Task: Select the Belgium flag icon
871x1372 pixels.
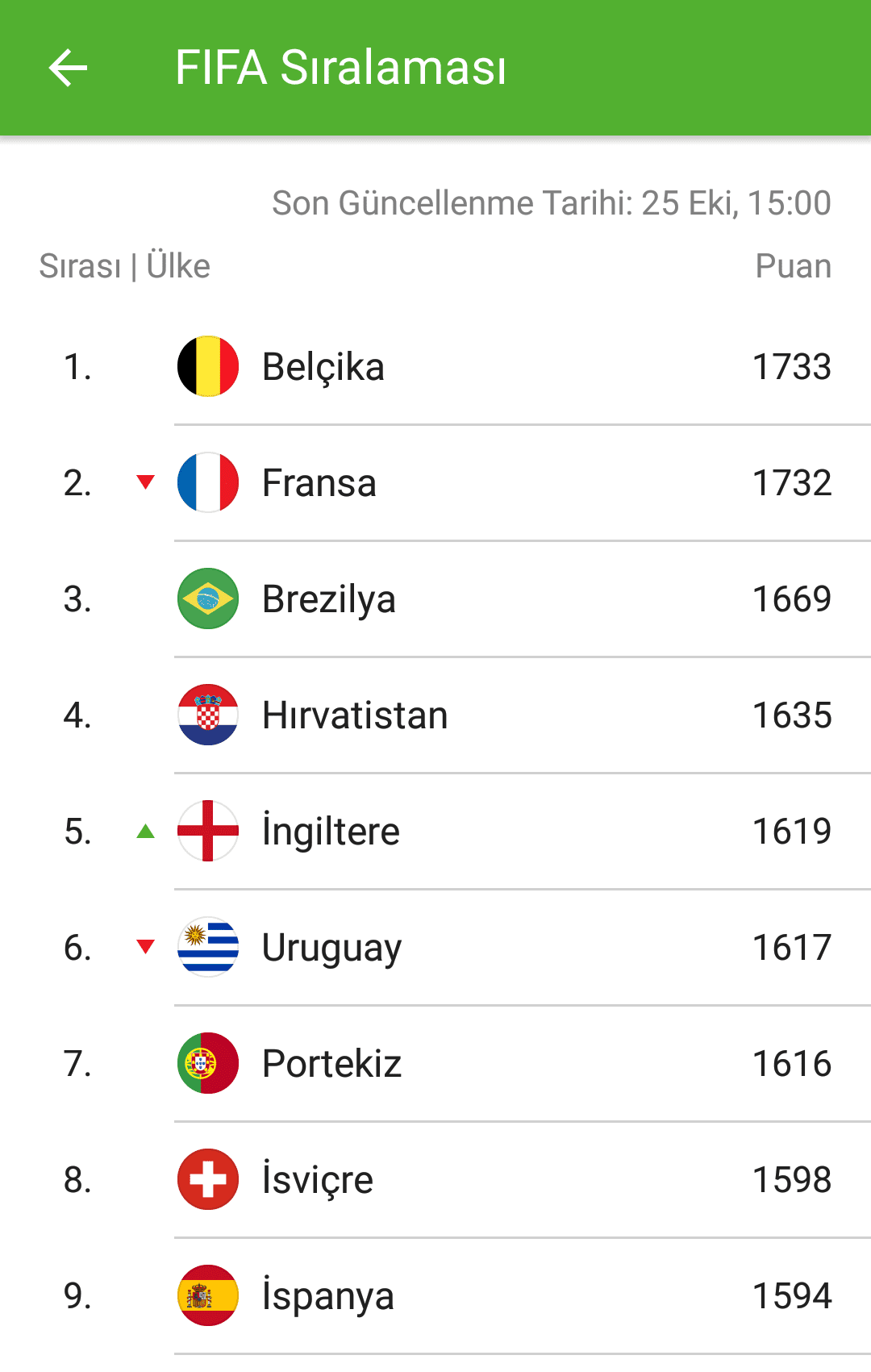Action: pos(208,366)
